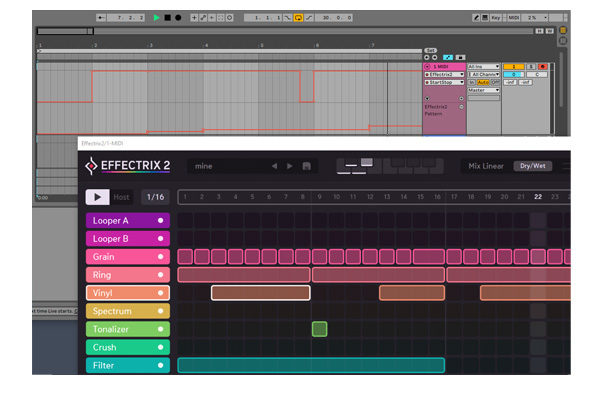
Task: Go to previous preset with left arrow
Action: click(x=274, y=166)
